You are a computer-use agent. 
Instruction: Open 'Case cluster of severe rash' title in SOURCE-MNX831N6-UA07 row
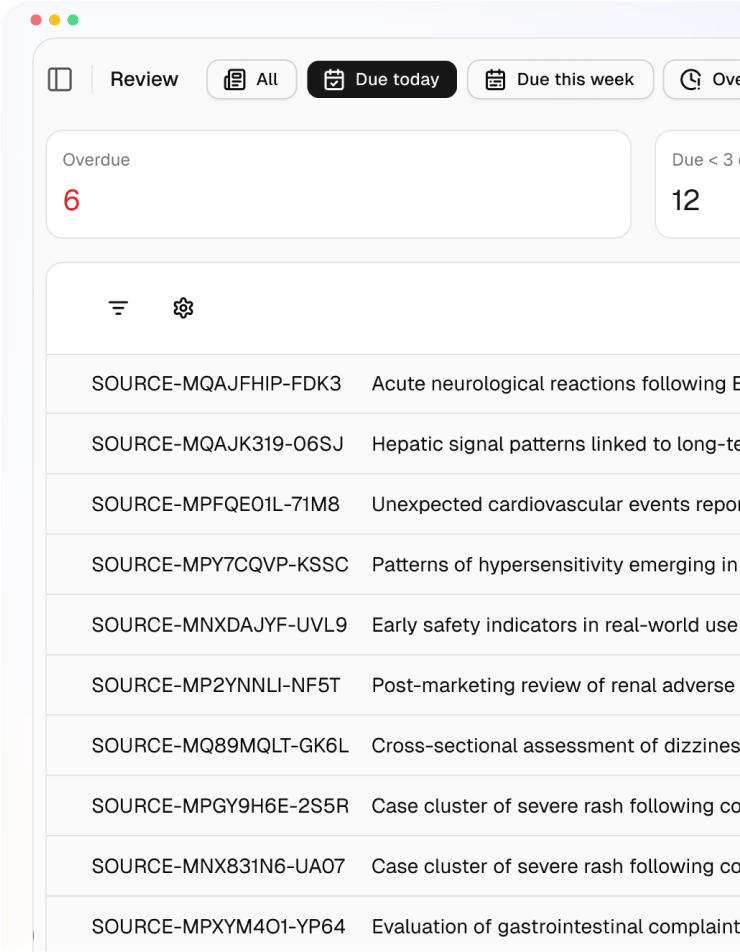tap(555, 866)
